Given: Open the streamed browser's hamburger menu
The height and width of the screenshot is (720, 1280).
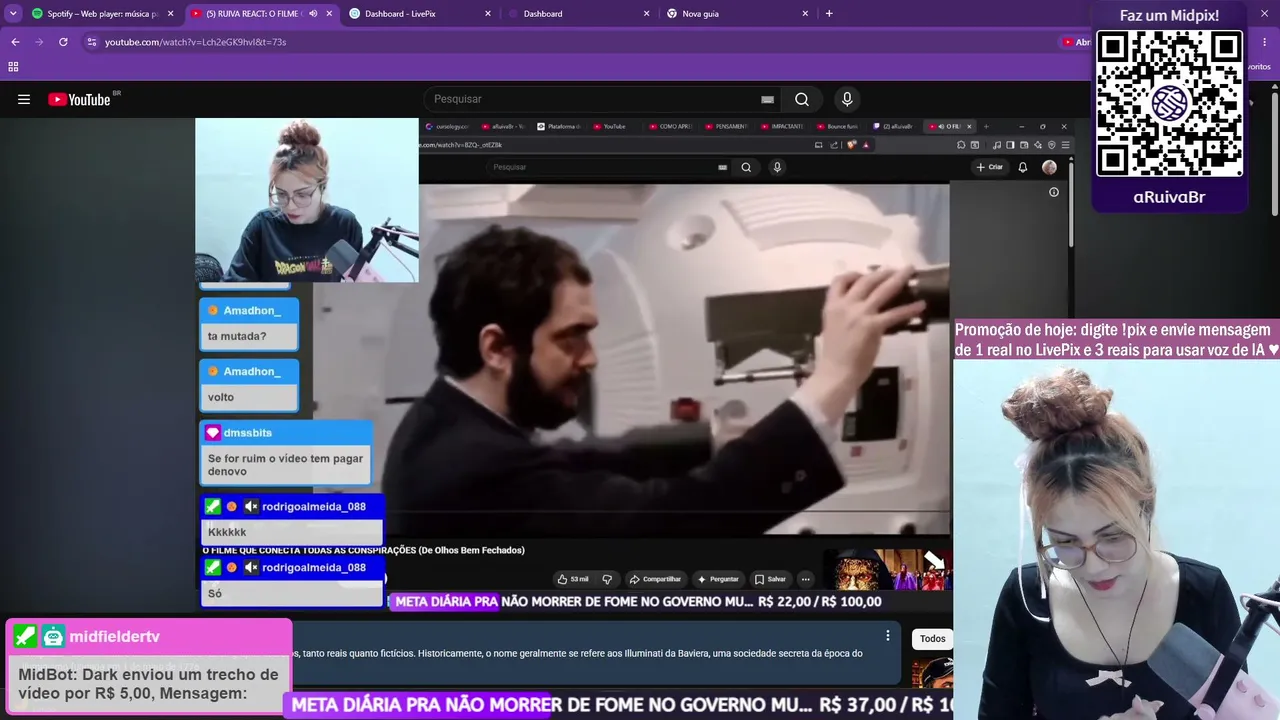Looking at the screenshot, I should (x=1064, y=145).
